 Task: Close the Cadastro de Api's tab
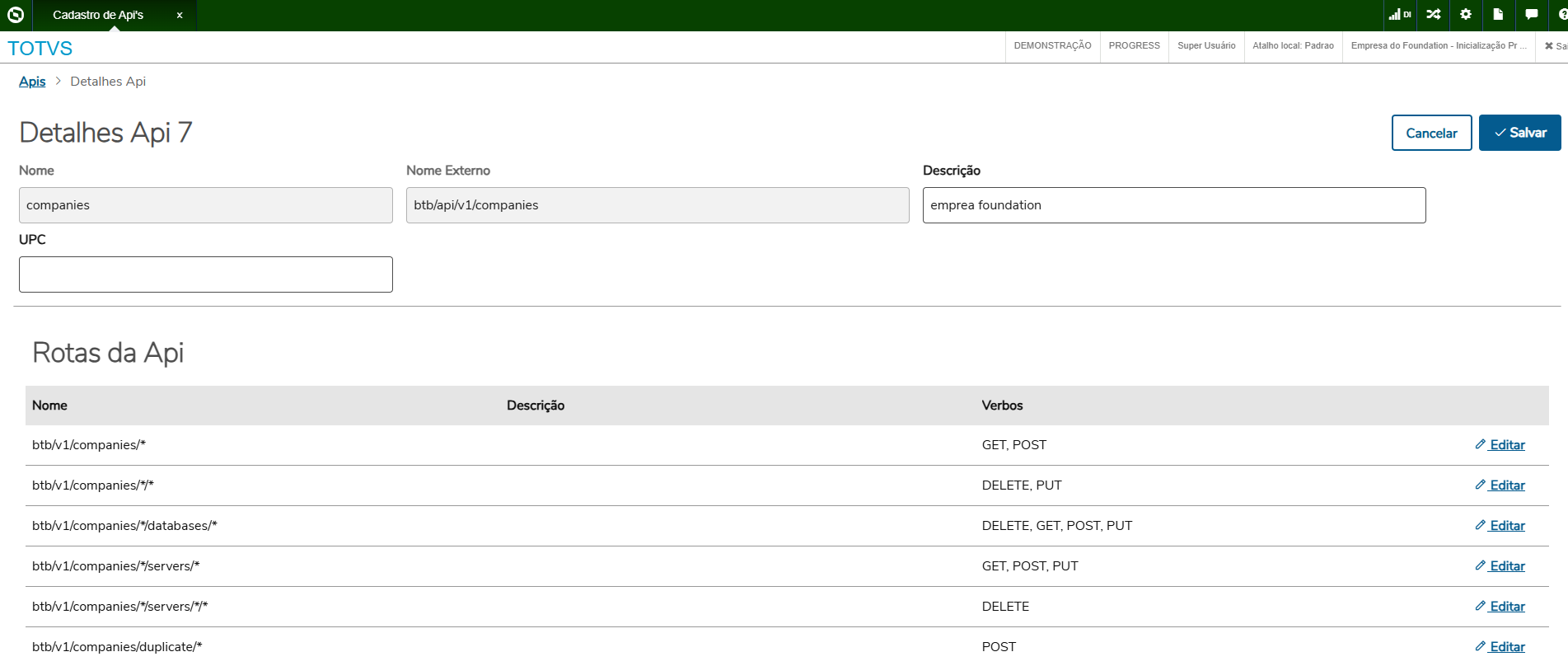click(180, 16)
